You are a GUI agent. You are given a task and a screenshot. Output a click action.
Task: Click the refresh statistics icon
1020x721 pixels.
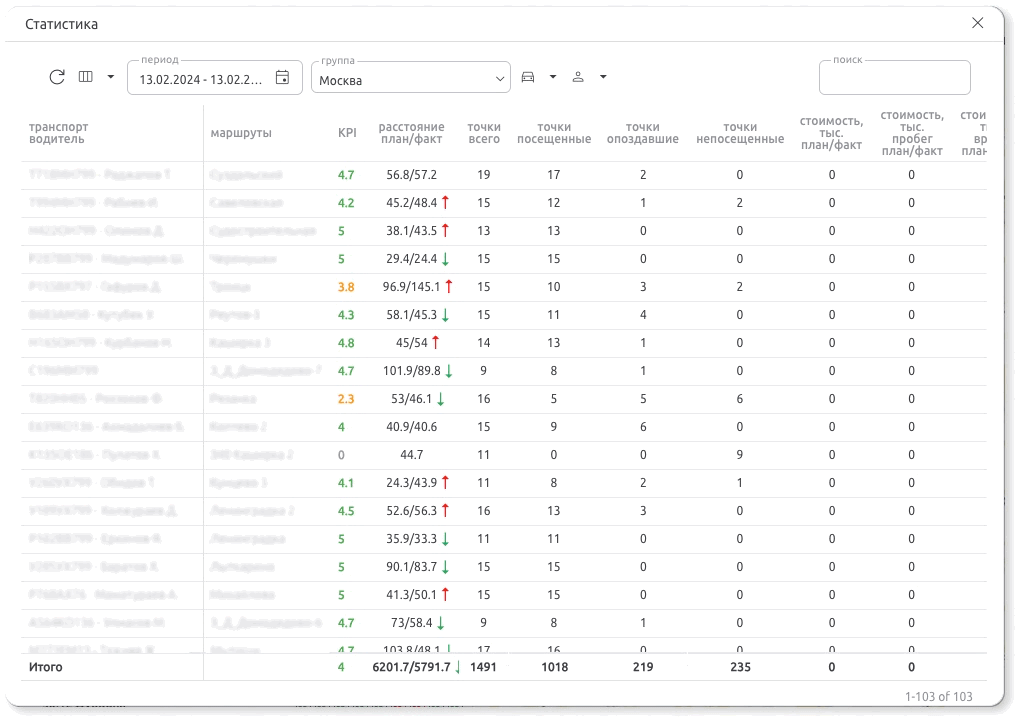tap(57, 77)
